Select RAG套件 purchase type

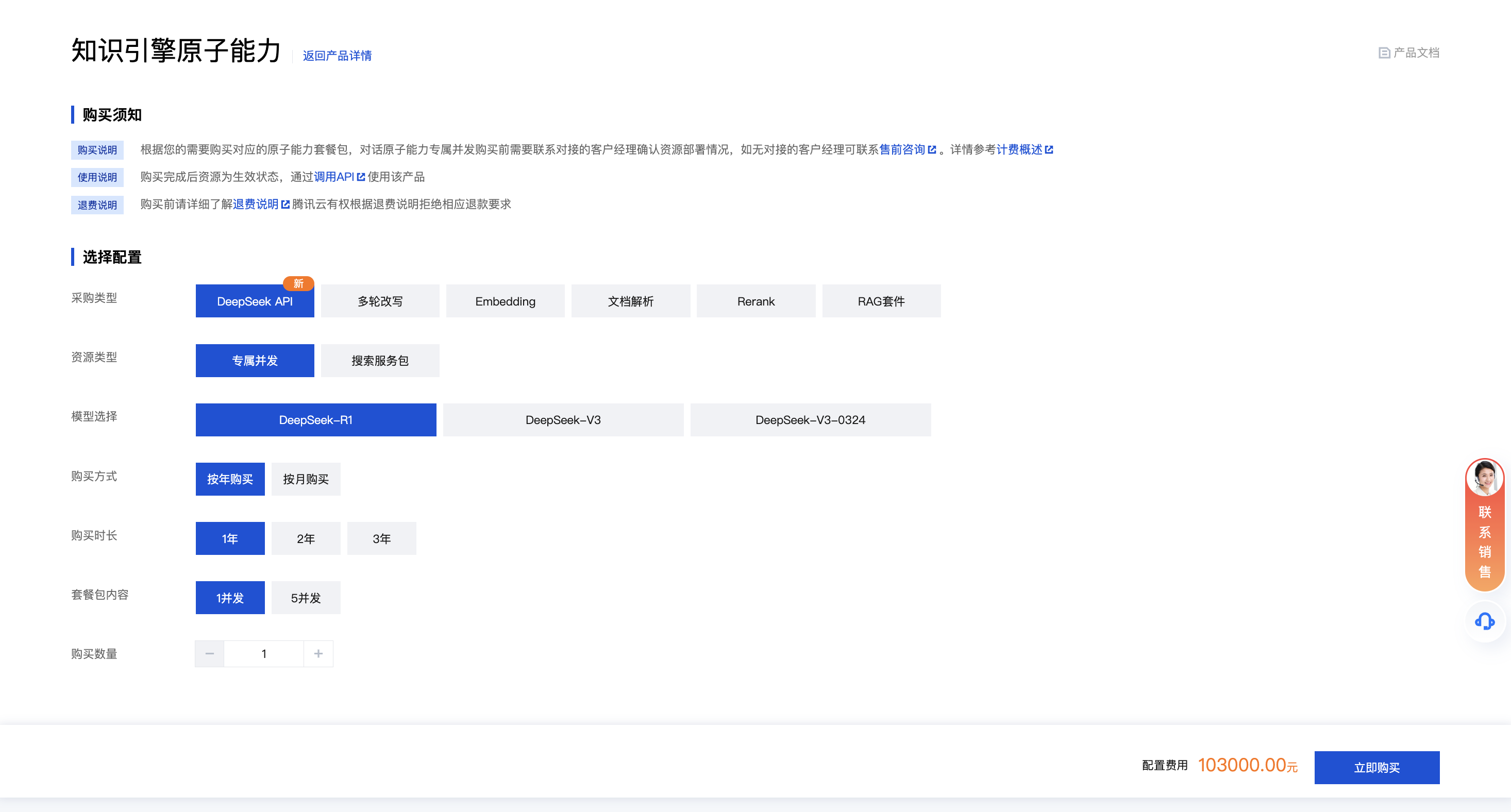click(881, 301)
